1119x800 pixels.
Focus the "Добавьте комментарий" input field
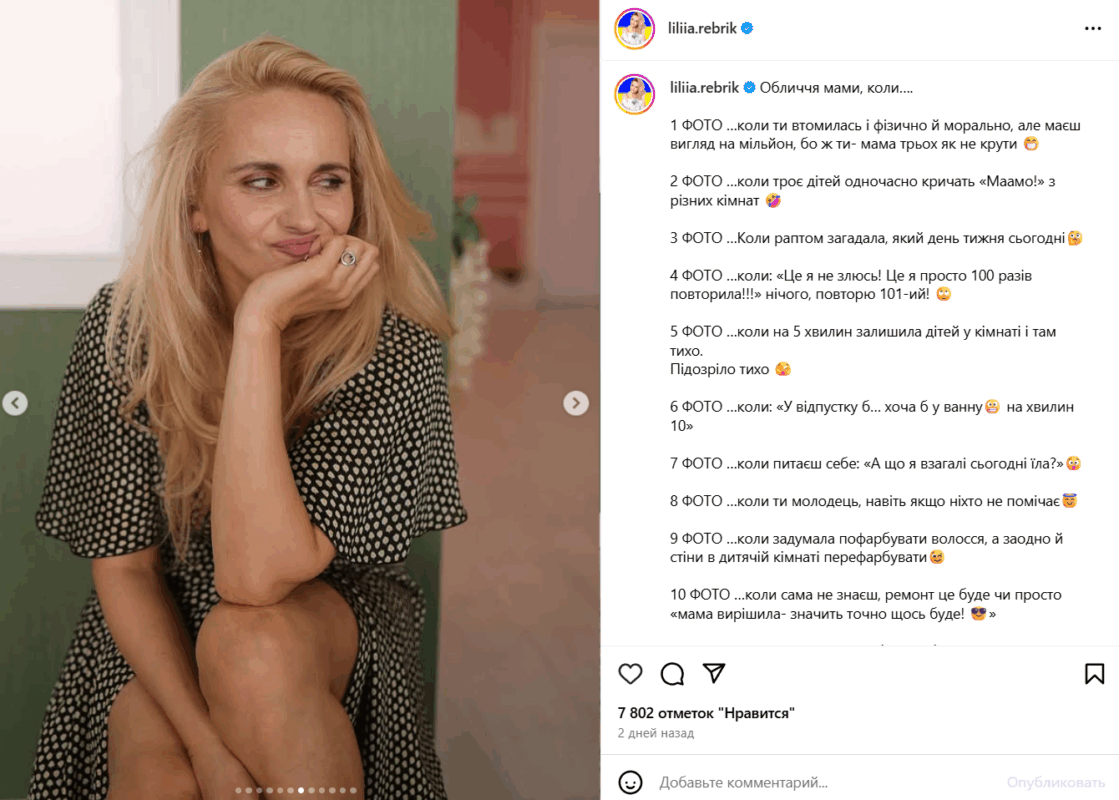(x=820, y=782)
